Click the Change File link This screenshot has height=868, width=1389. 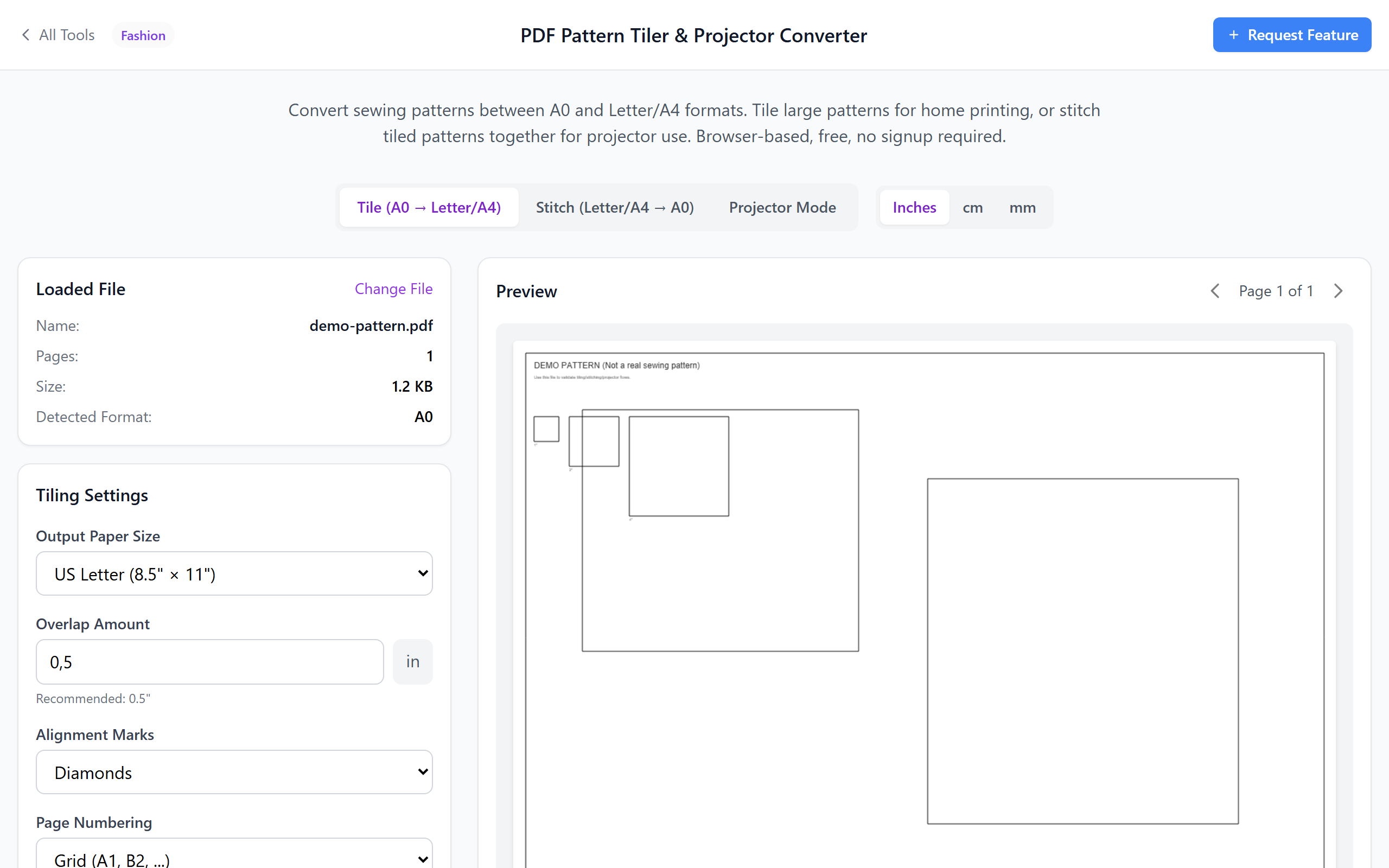click(393, 289)
